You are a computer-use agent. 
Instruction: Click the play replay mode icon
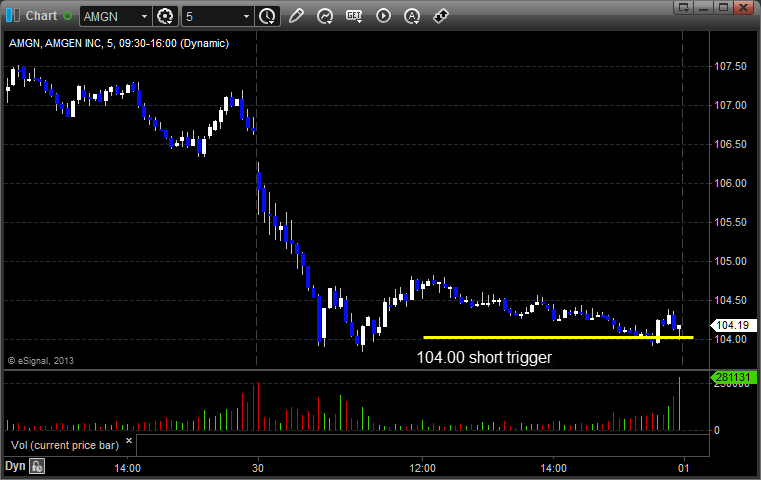tap(383, 16)
